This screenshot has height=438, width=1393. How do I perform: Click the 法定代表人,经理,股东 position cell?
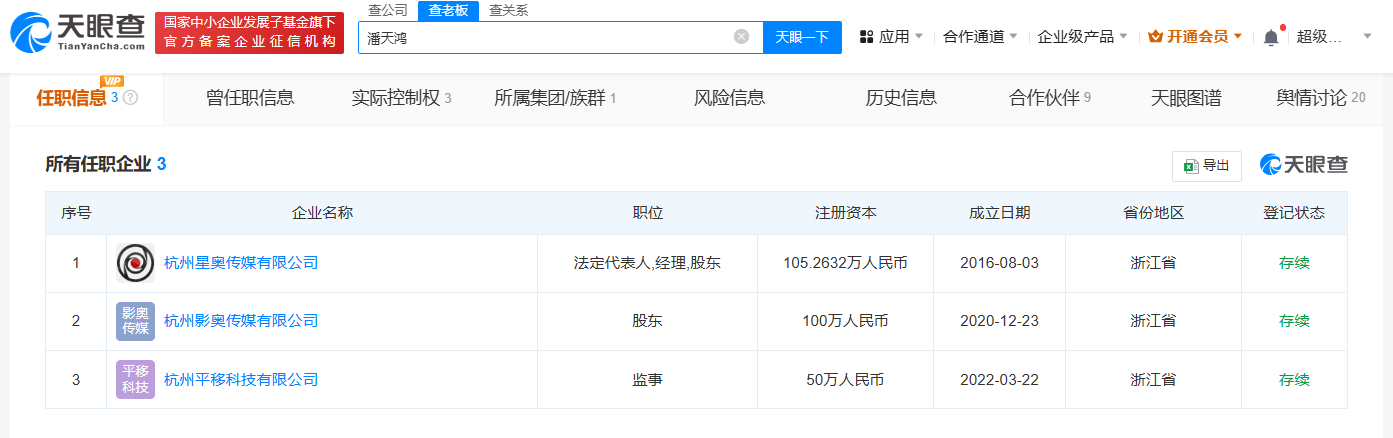pyautogui.click(x=647, y=263)
